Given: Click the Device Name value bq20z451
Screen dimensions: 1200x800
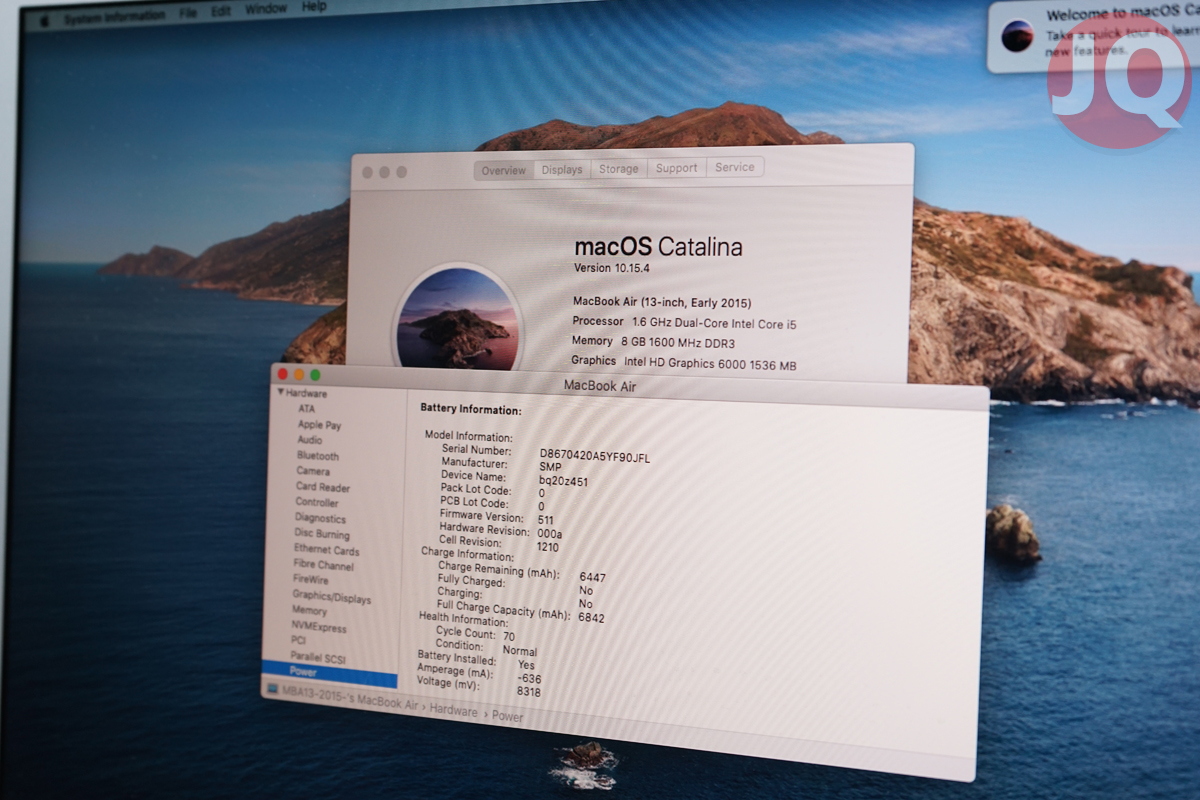Looking at the screenshot, I should (563, 482).
